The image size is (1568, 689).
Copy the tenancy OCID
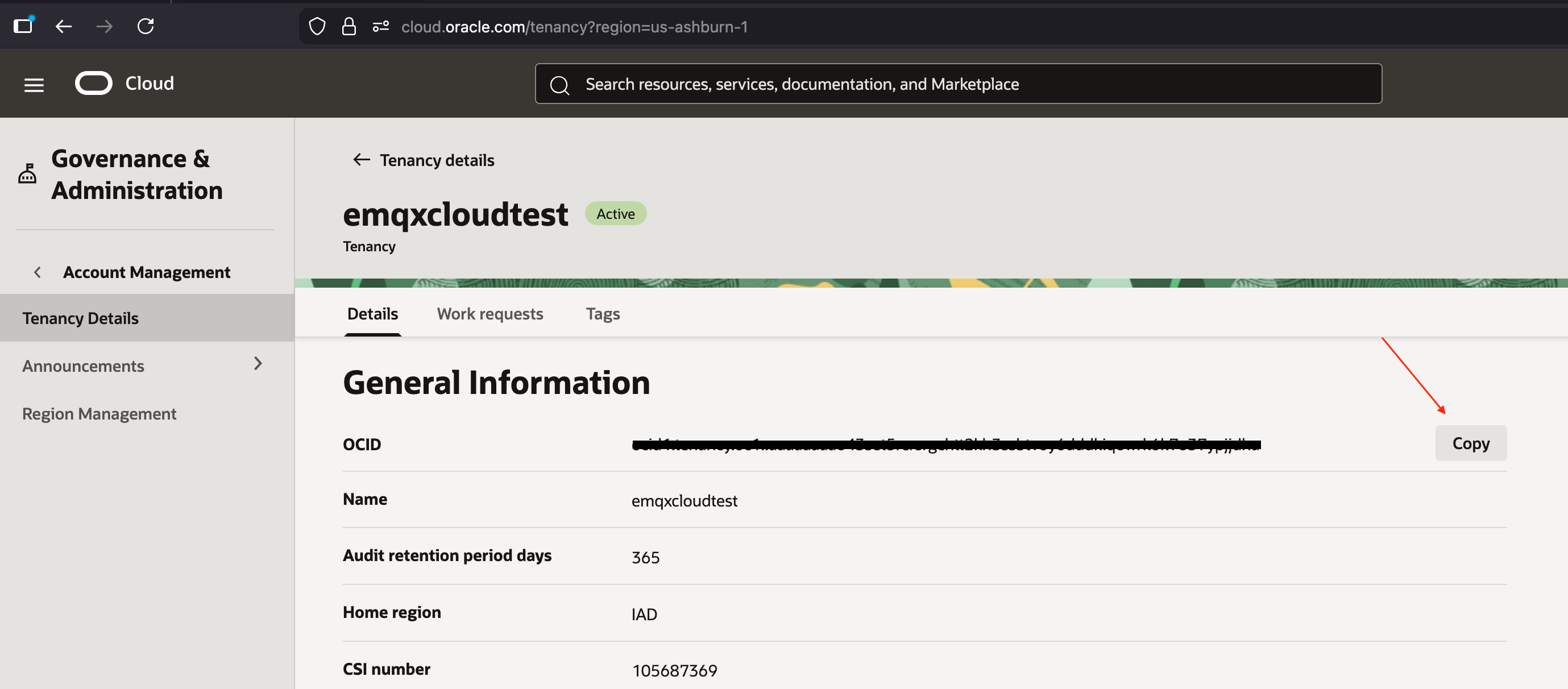coord(1471,443)
